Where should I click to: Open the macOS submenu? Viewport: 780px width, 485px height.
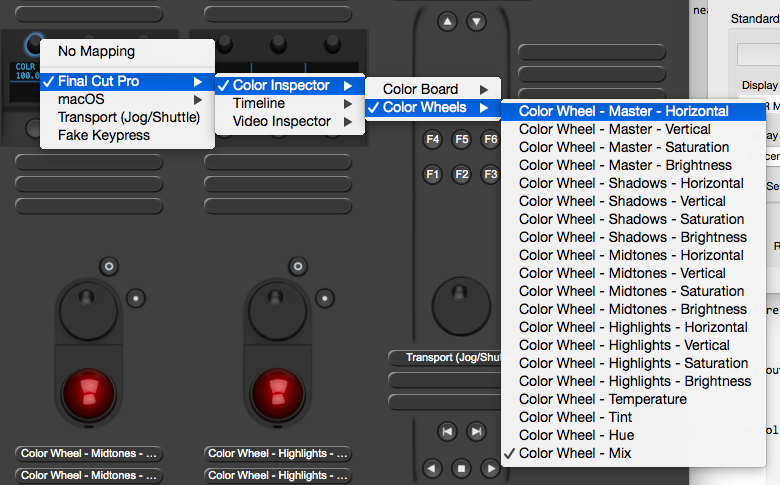tap(127, 99)
